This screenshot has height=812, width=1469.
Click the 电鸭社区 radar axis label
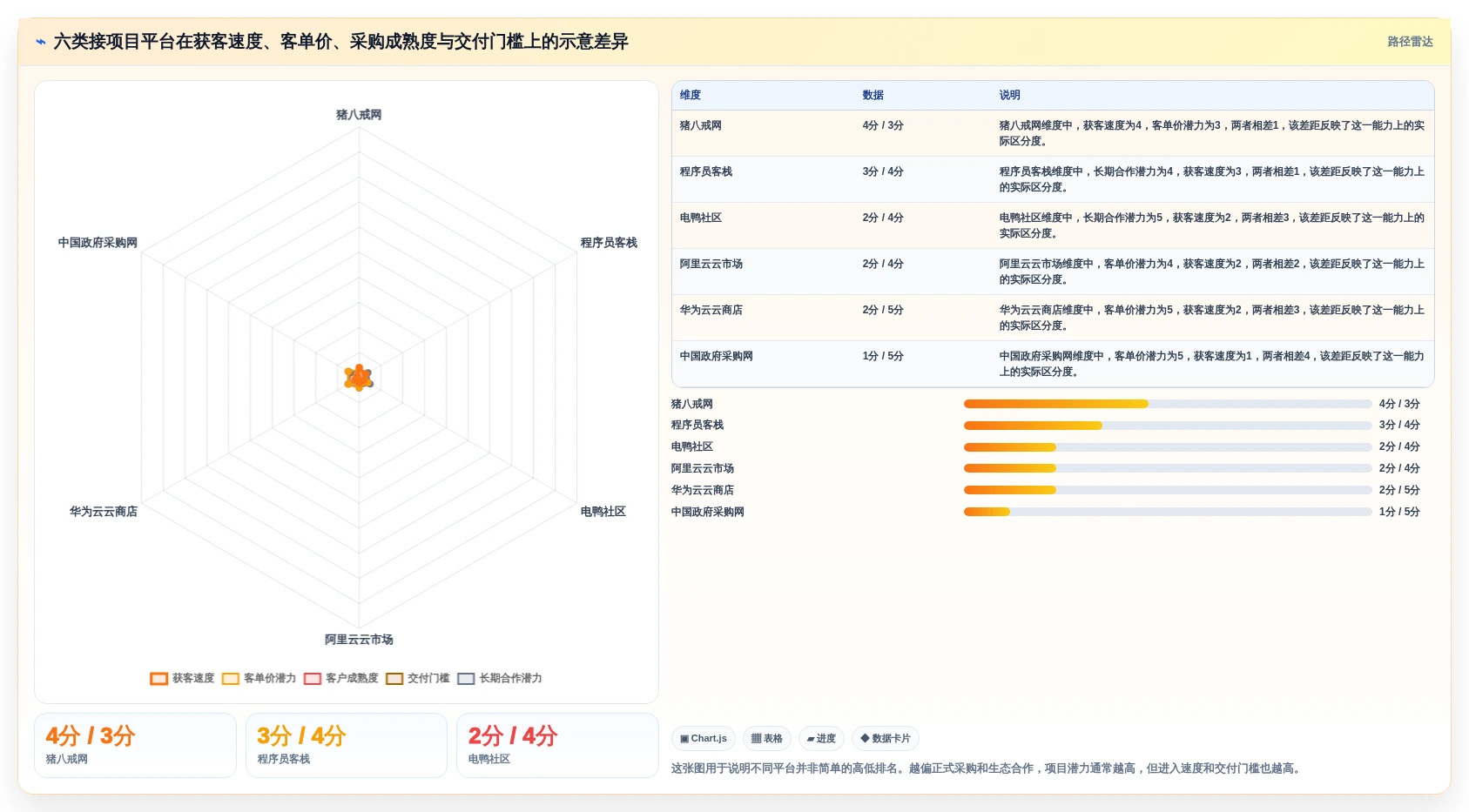point(603,512)
